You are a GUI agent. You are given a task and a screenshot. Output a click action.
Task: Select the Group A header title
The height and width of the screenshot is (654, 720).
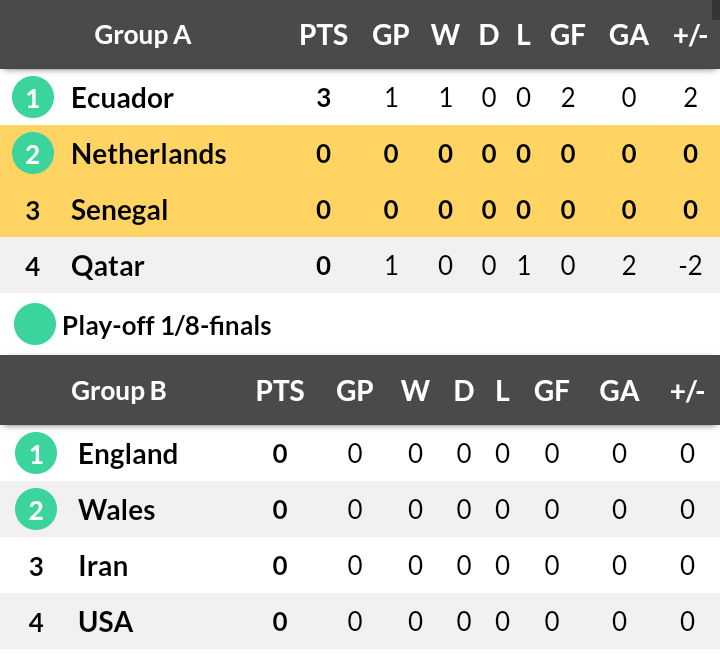click(x=143, y=35)
